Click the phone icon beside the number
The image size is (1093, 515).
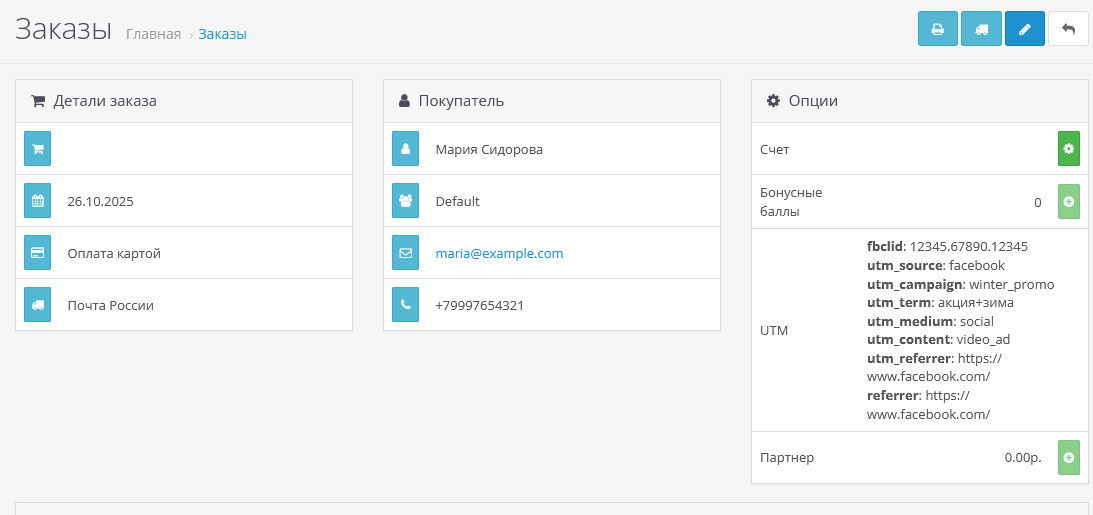pyautogui.click(x=405, y=305)
